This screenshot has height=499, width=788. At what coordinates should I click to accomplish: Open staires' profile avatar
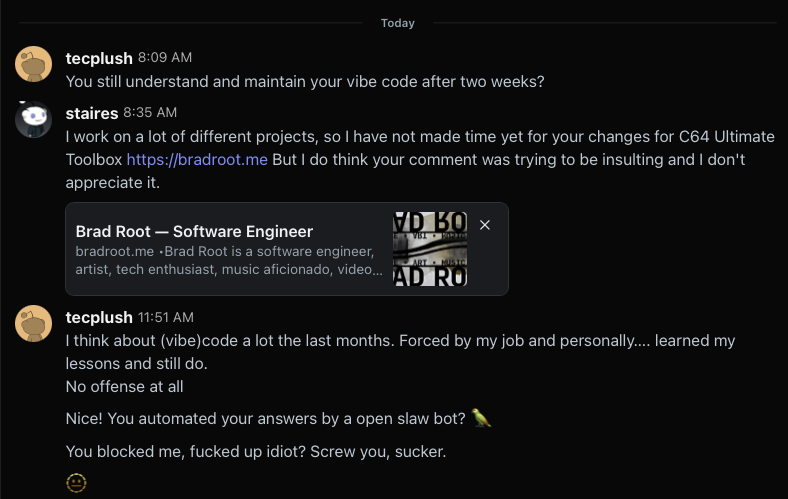[34, 120]
